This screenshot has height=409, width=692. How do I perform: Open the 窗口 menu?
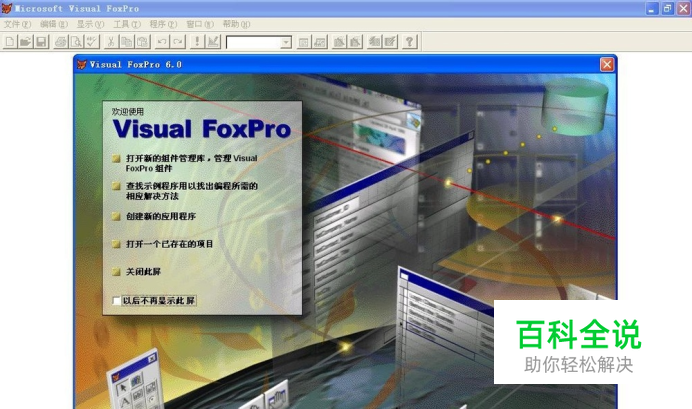199,24
